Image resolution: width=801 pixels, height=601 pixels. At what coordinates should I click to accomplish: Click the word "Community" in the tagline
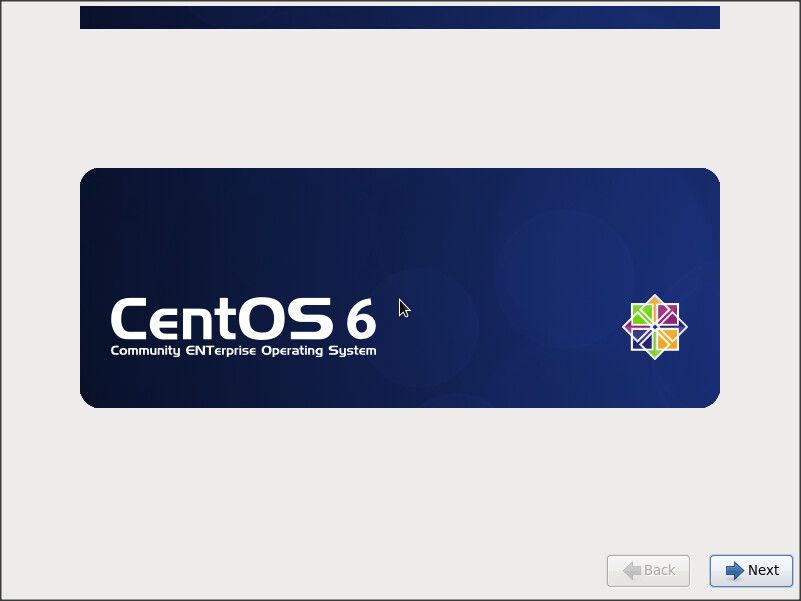click(x=144, y=351)
